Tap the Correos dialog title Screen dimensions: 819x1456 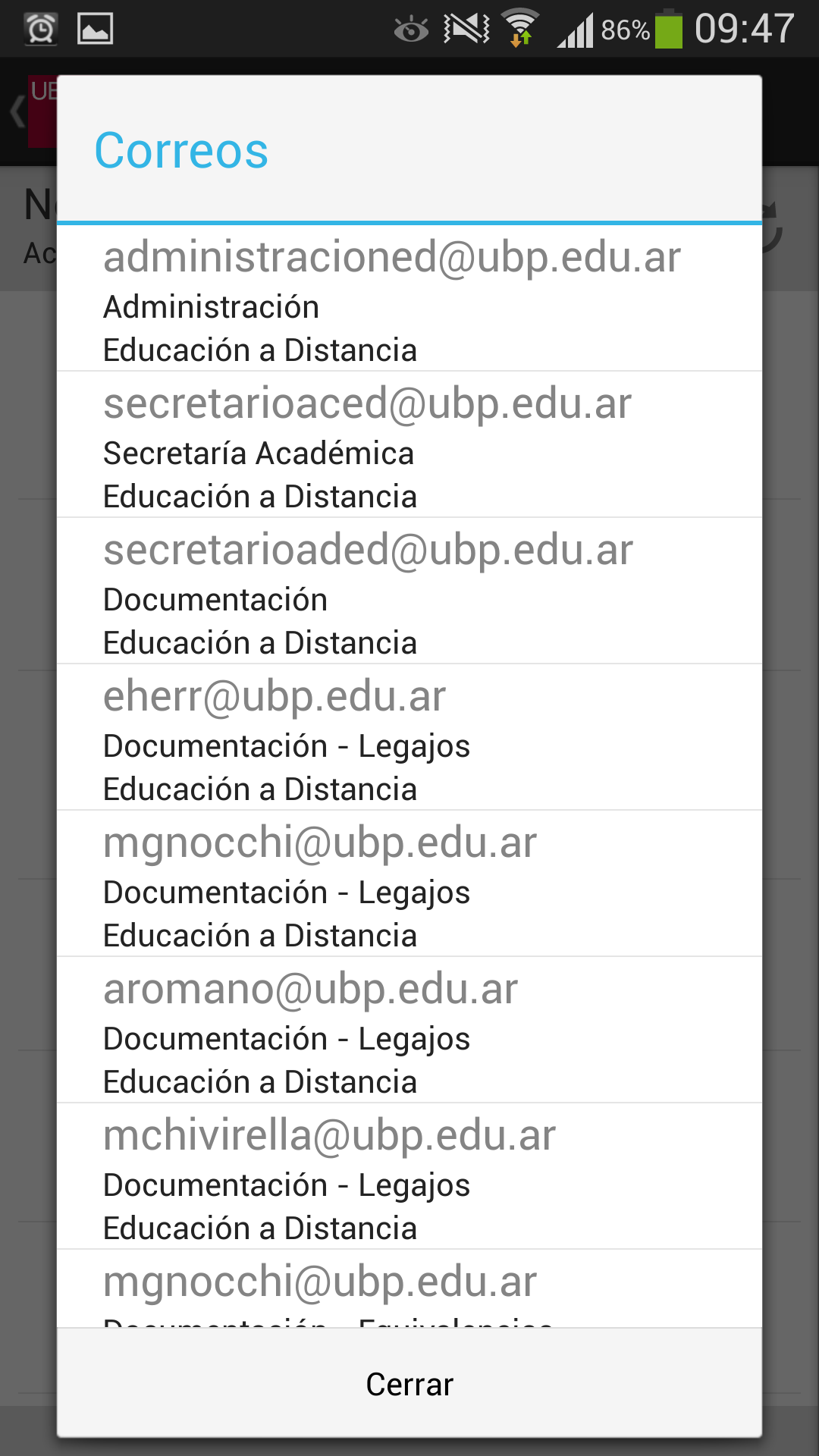pyautogui.click(x=181, y=150)
